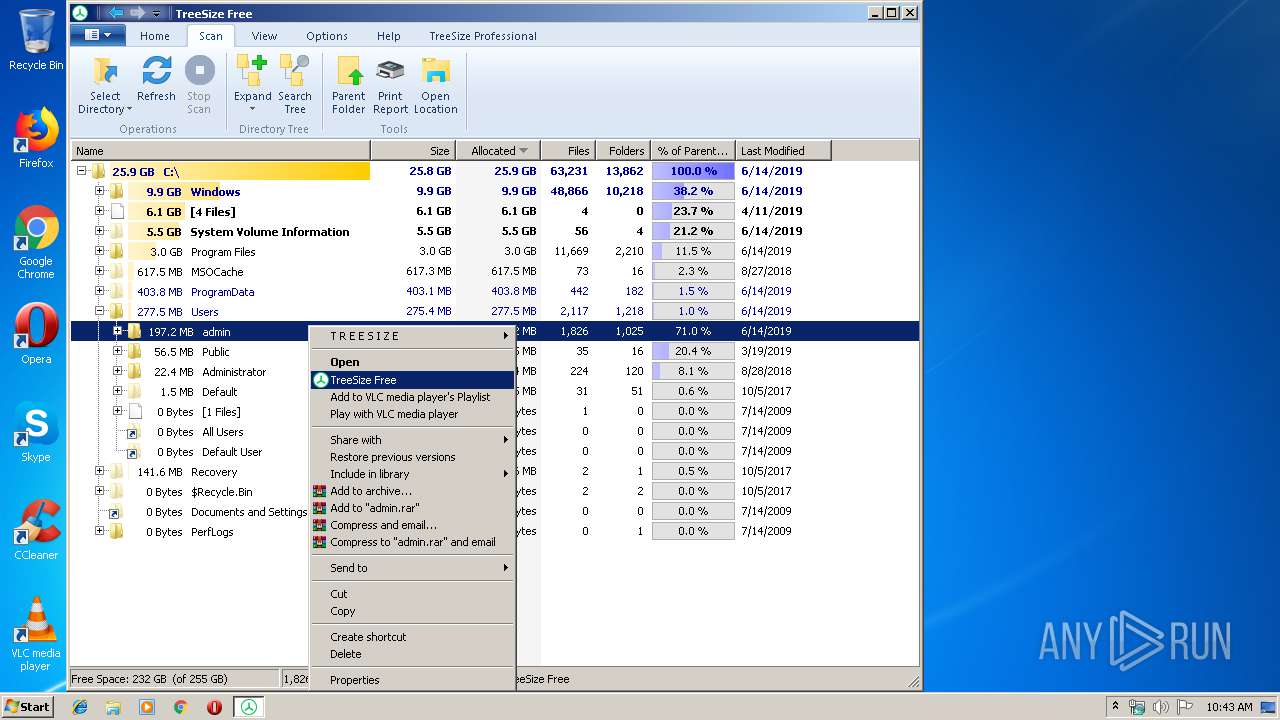Screen dimensions: 1280x720
Task: Open the TreeSize application menu button
Action: (x=98, y=35)
